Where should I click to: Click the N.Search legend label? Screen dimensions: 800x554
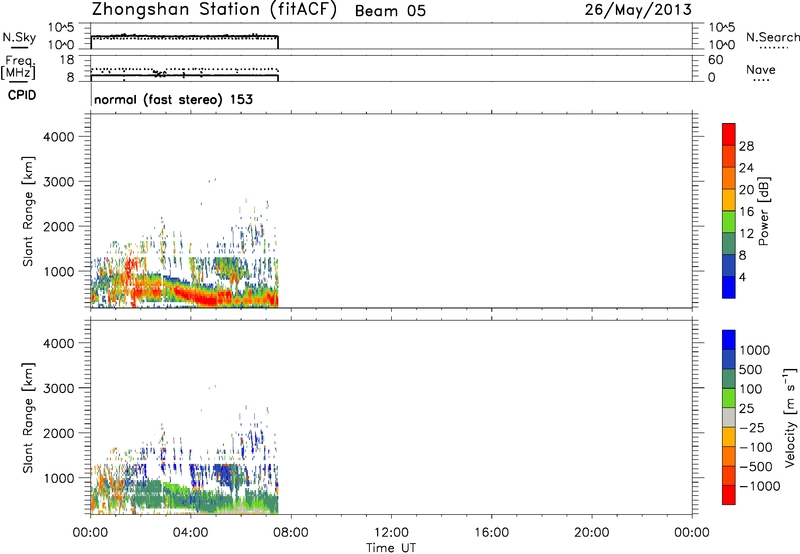pos(772,37)
